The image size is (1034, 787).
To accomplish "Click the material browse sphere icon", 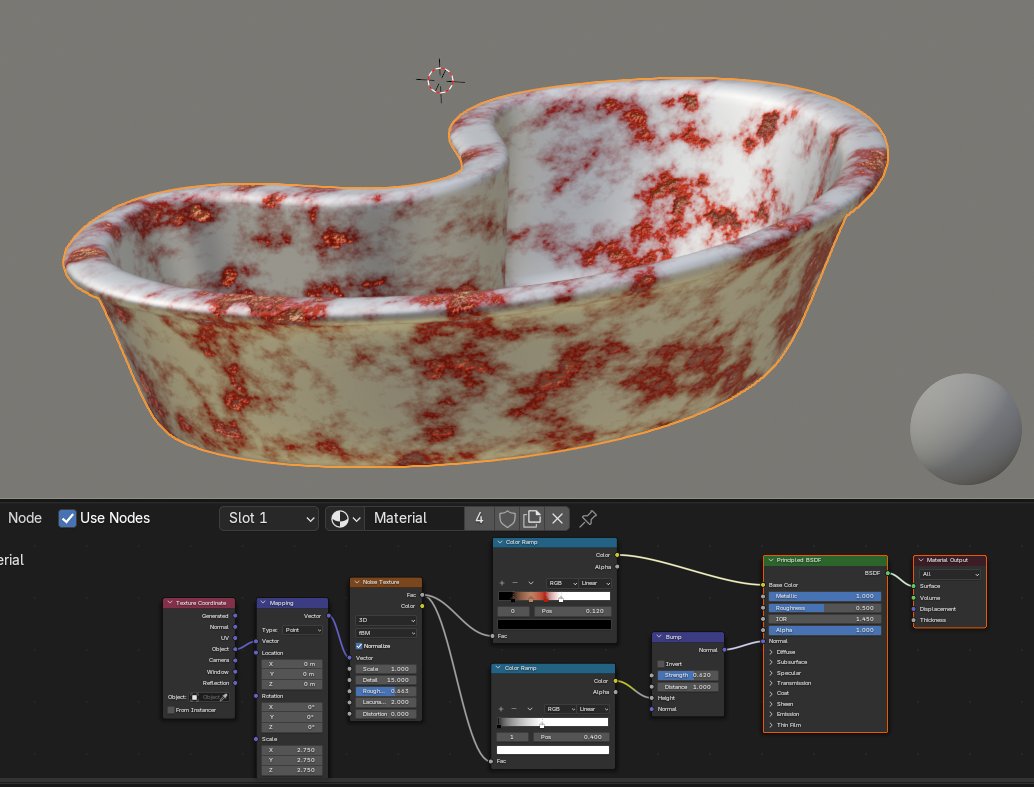I will pyautogui.click(x=340, y=519).
